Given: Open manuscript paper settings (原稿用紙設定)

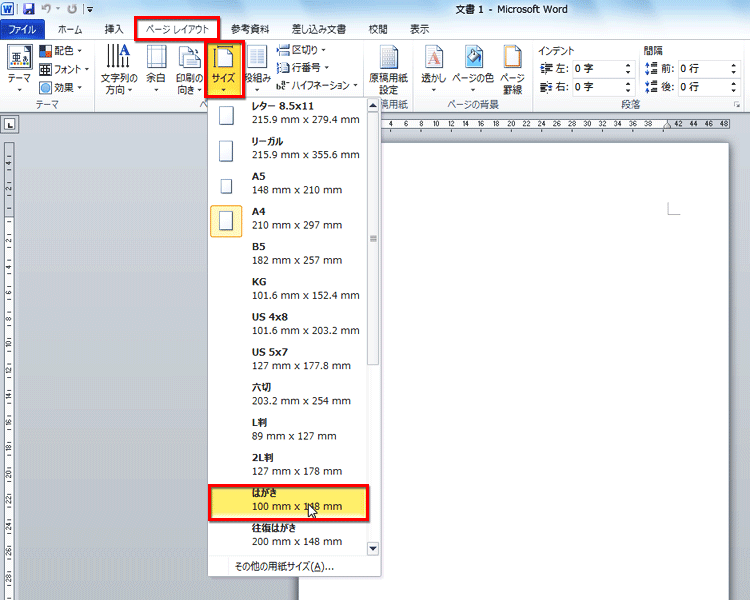Looking at the screenshot, I should 388,69.
